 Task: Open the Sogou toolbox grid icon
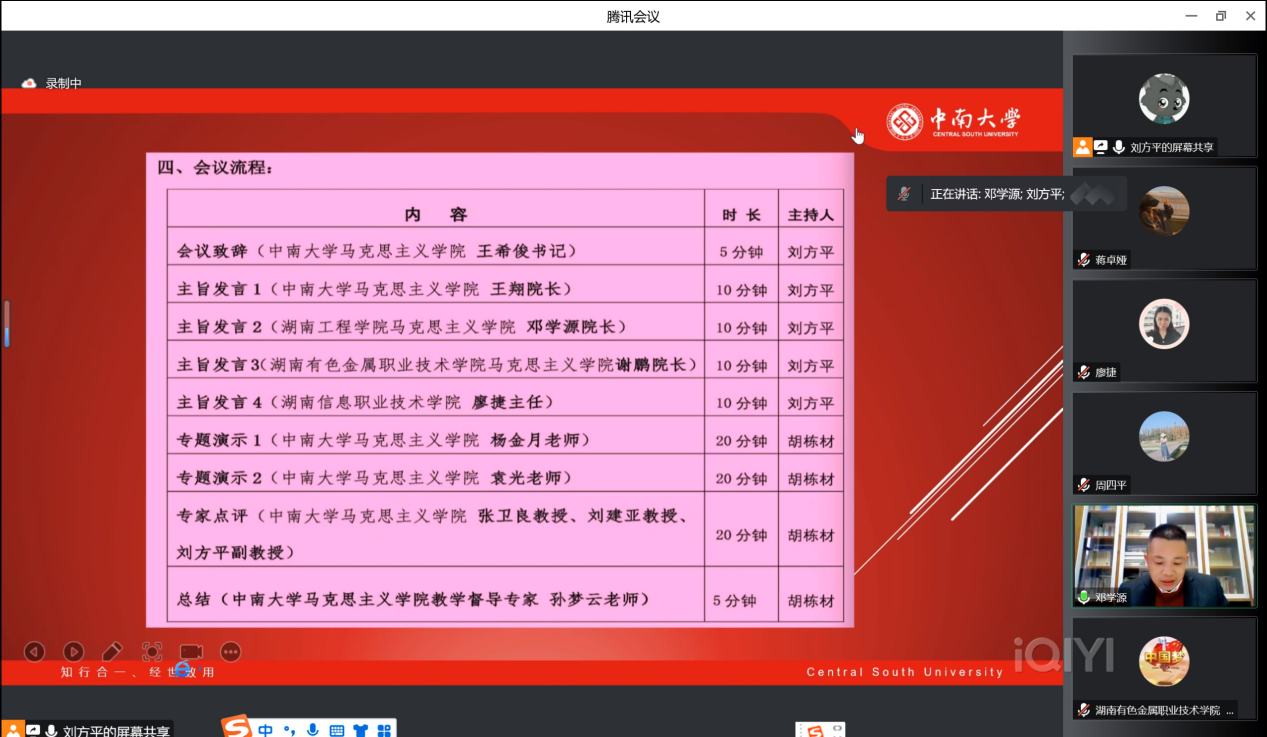(x=384, y=731)
